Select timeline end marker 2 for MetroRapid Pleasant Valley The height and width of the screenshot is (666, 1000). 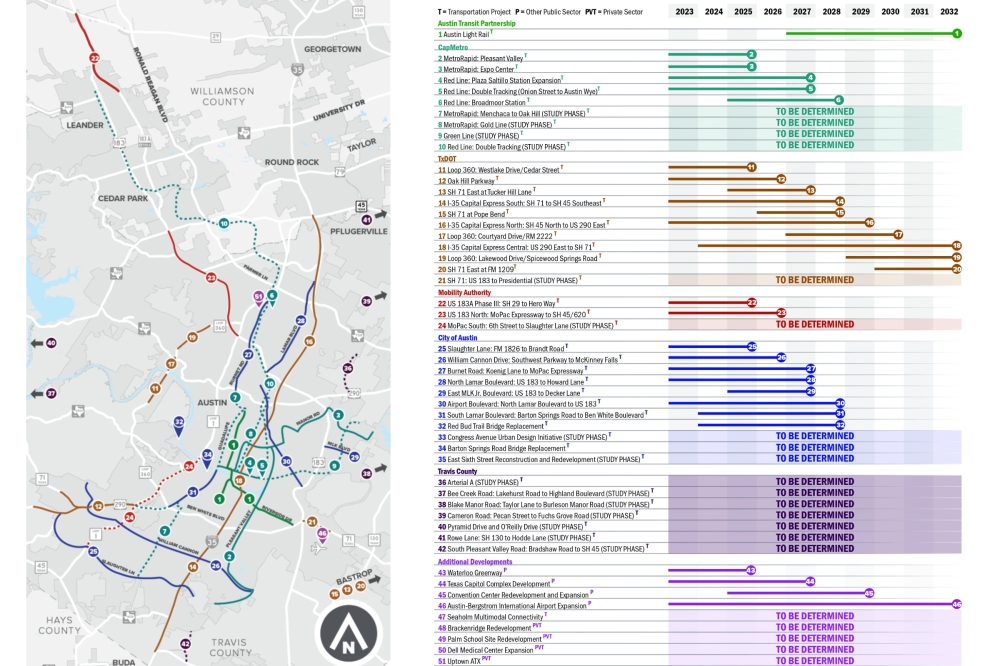(x=751, y=55)
